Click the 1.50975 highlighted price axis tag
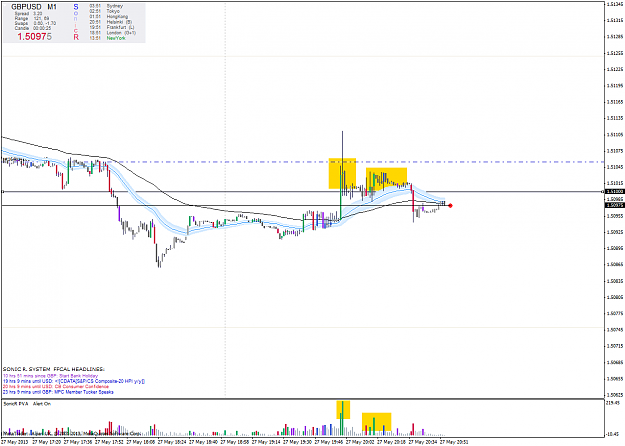Screen dimensions: 625x446 click(x=614, y=206)
